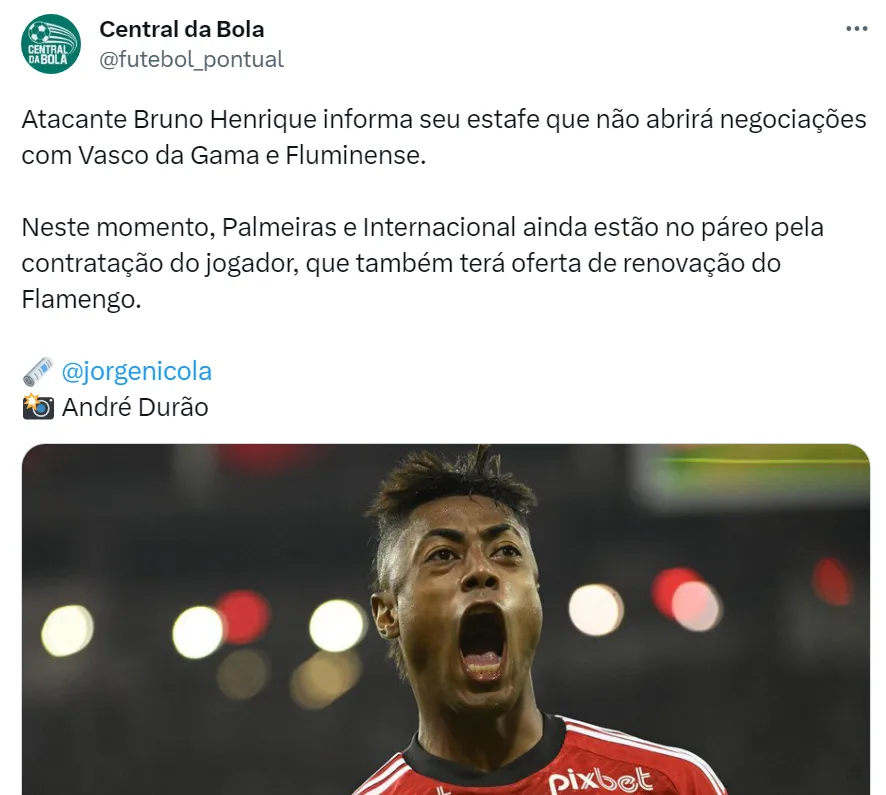Open the @futebol_pontual handle link
This screenshot has height=795, width=886.
tap(191, 59)
